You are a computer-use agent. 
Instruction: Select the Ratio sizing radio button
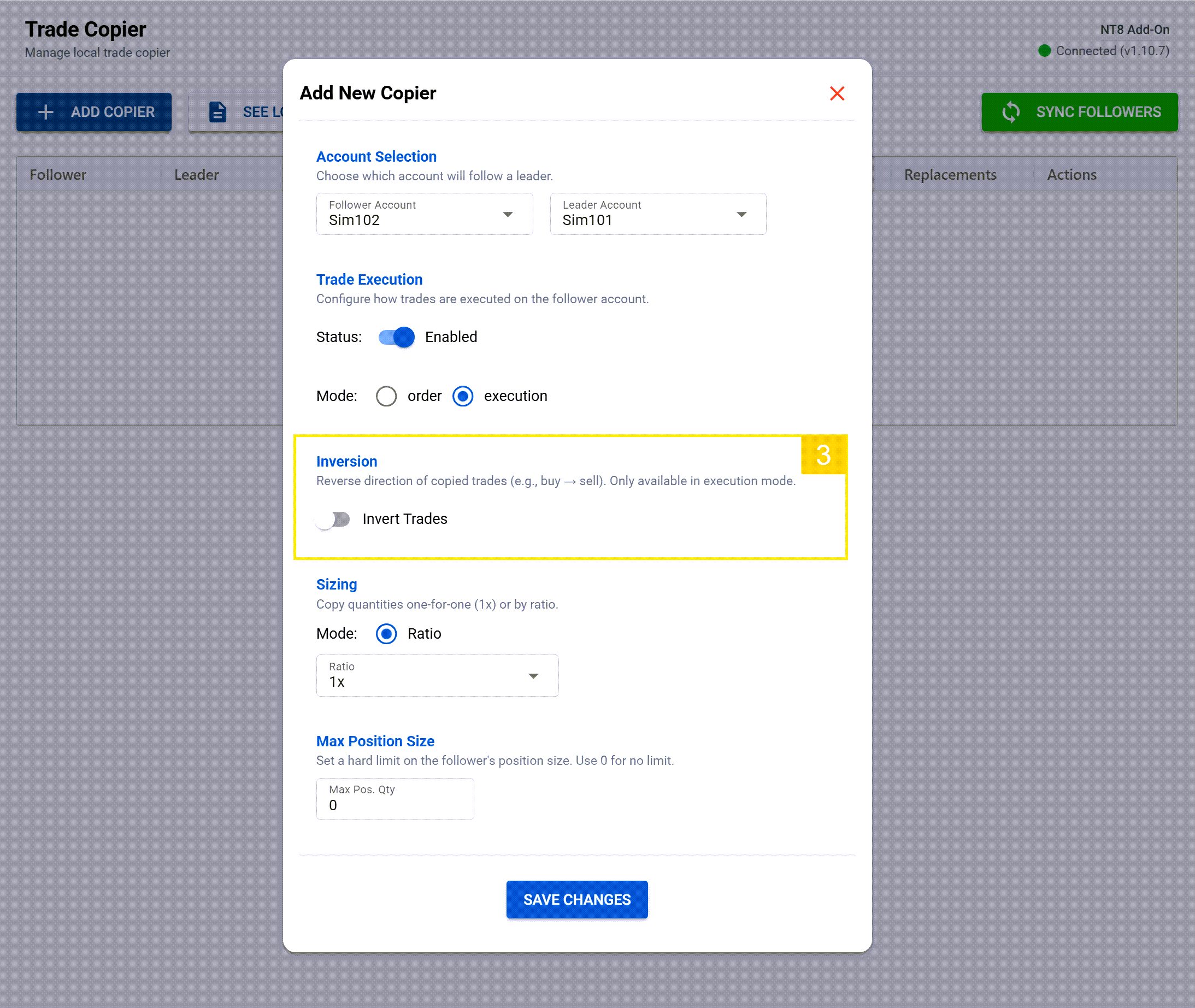click(x=386, y=634)
